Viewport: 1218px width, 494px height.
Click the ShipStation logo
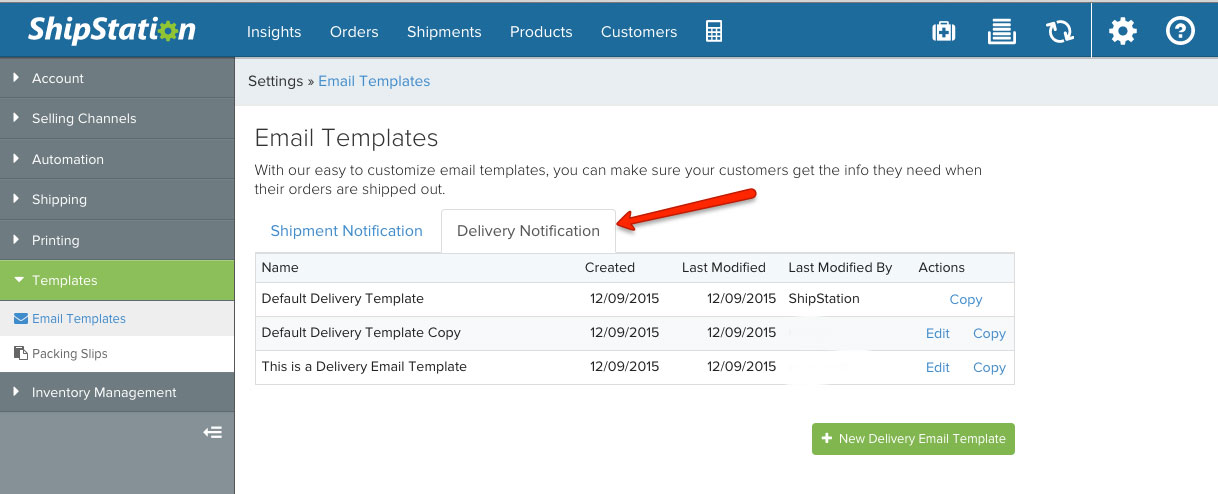click(x=111, y=30)
